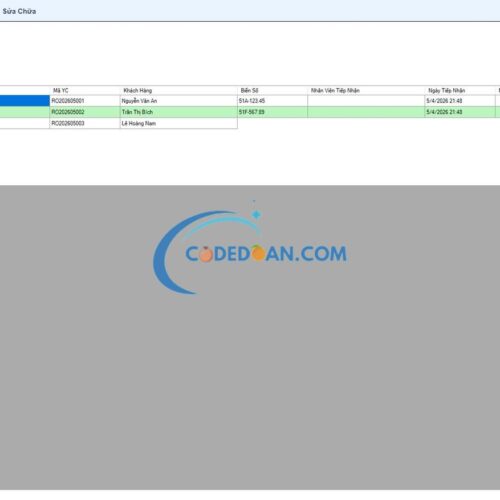Click the Biển Số column header

pyautogui.click(x=272, y=90)
